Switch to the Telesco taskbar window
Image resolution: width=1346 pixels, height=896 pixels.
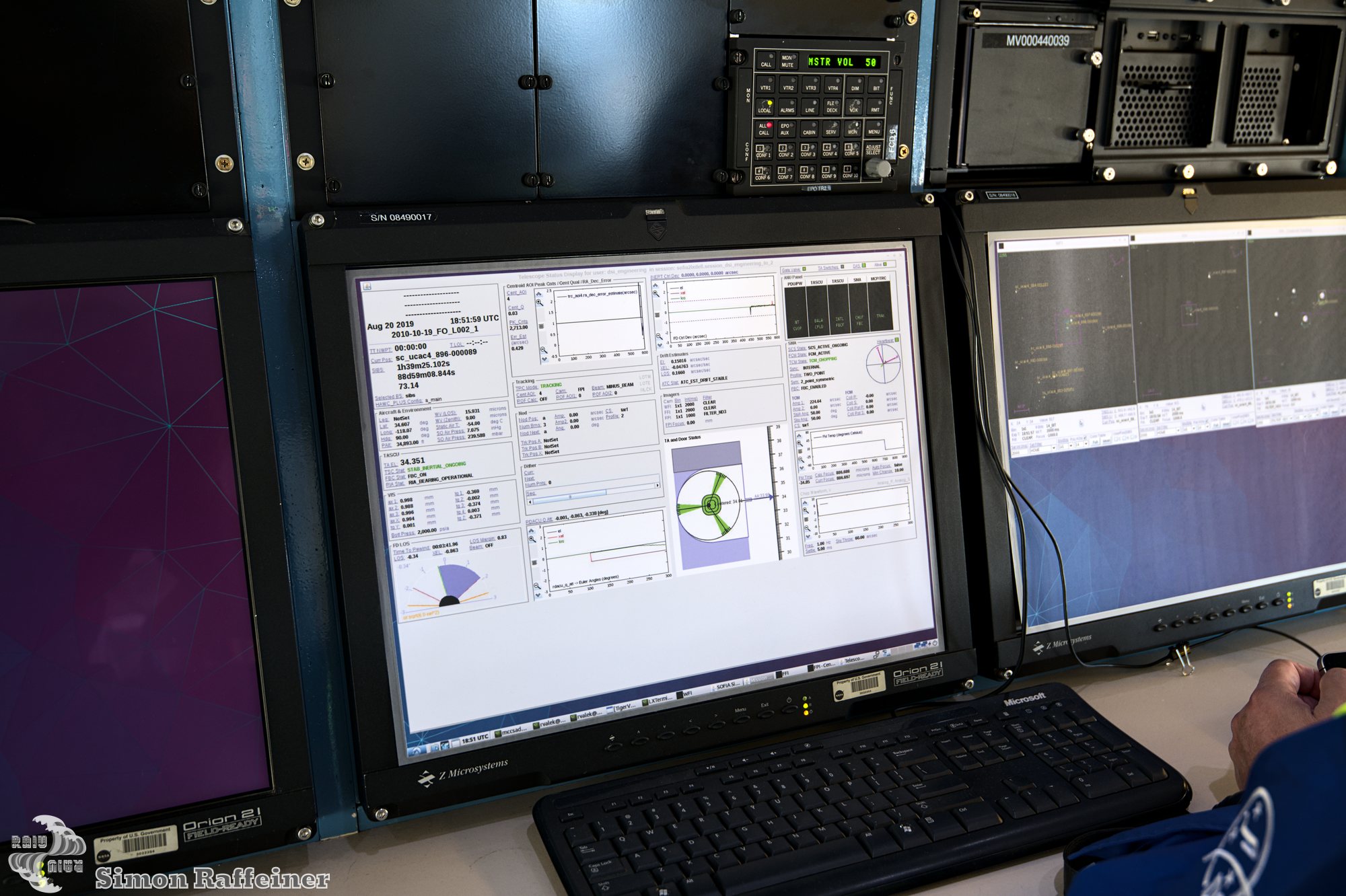(852, 660)
